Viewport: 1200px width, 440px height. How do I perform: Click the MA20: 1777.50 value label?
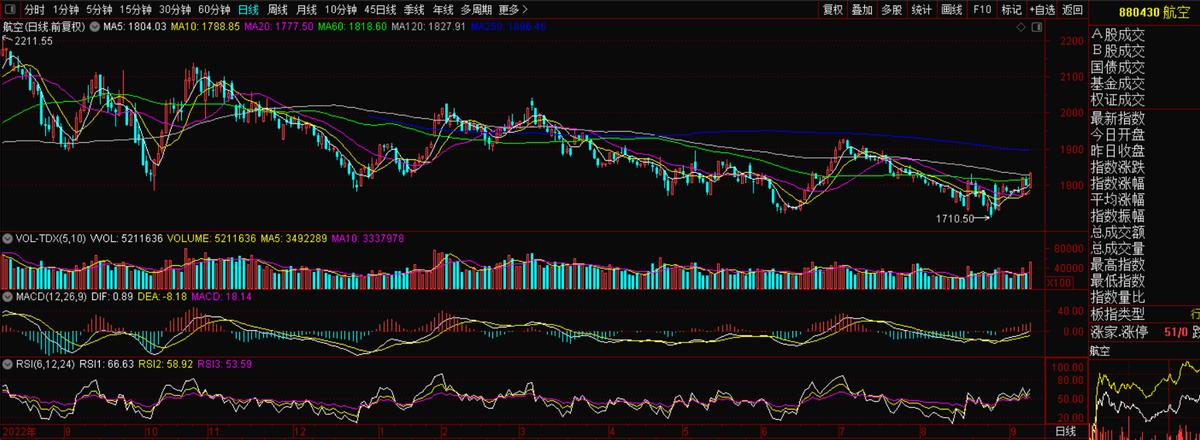pos(279,26)
